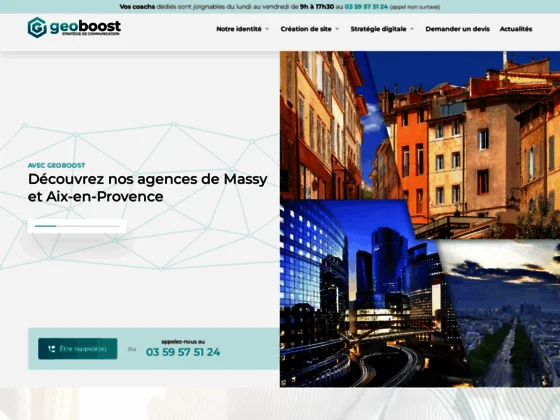
Task: Go to Demander un devis page
Action: click(458, 29)
